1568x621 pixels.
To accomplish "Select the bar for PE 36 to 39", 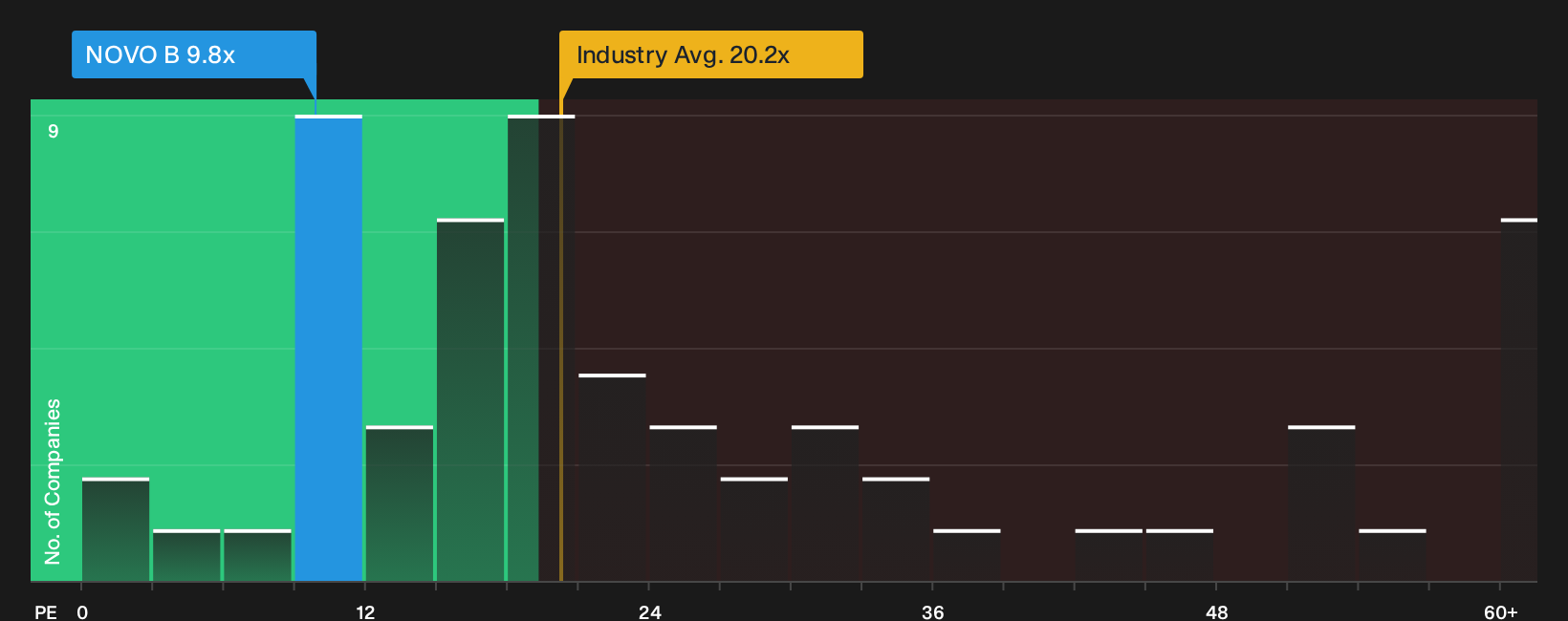I will [x=967, y=556].
